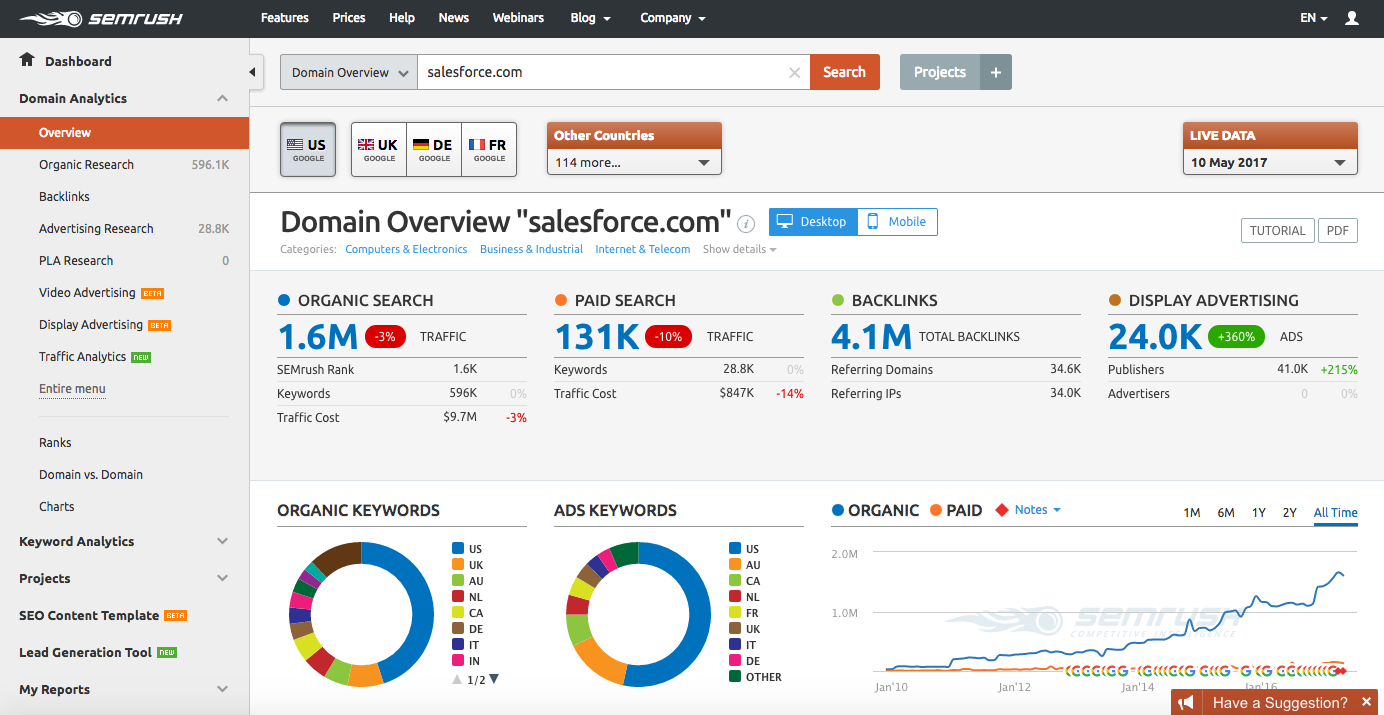Switch to Desktop view
Viewport: 1384px width, 715px height.
click(x=813, y=222)
